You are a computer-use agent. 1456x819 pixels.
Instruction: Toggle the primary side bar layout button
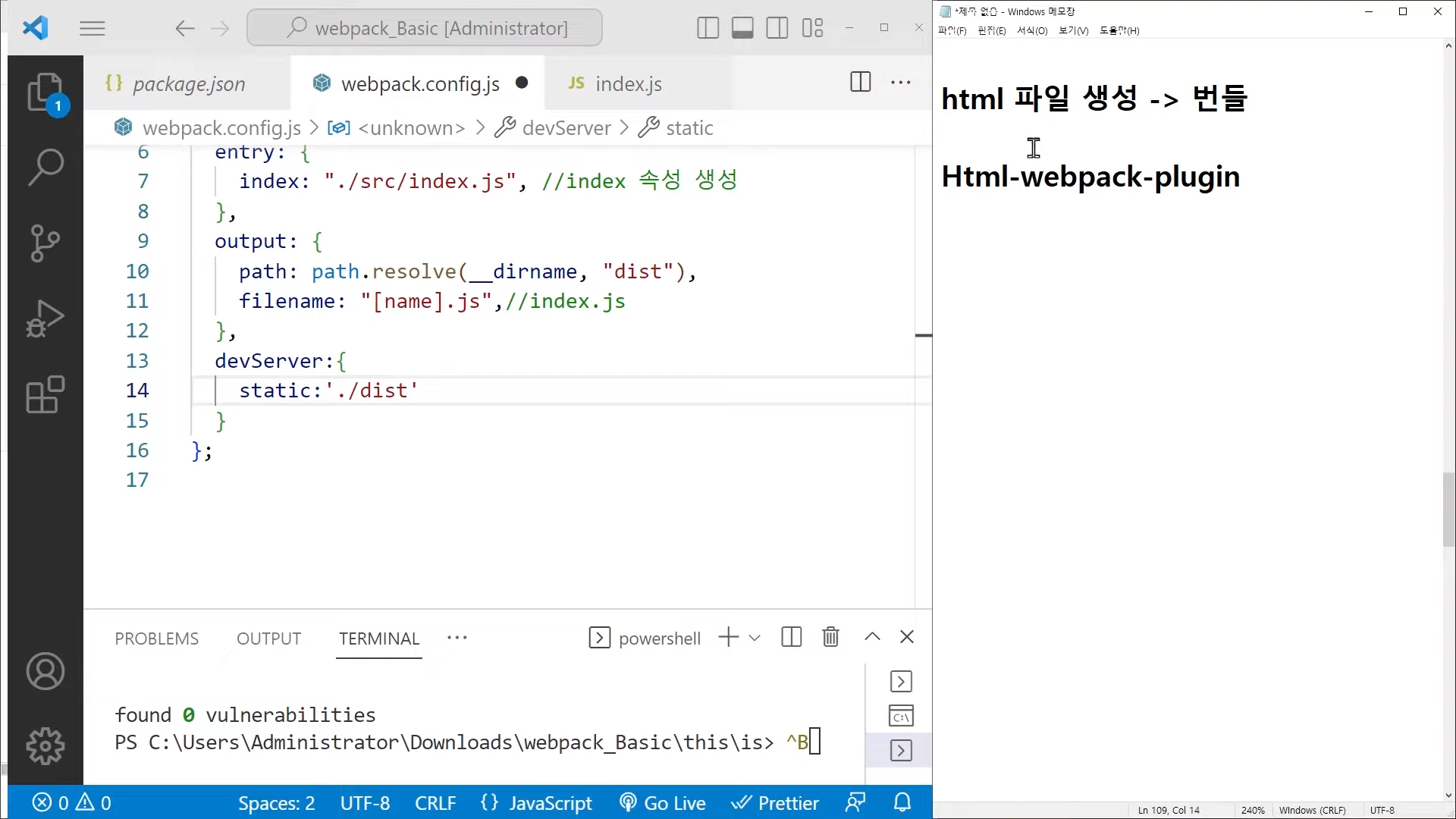pyautogui.click(x=708, y=28)
